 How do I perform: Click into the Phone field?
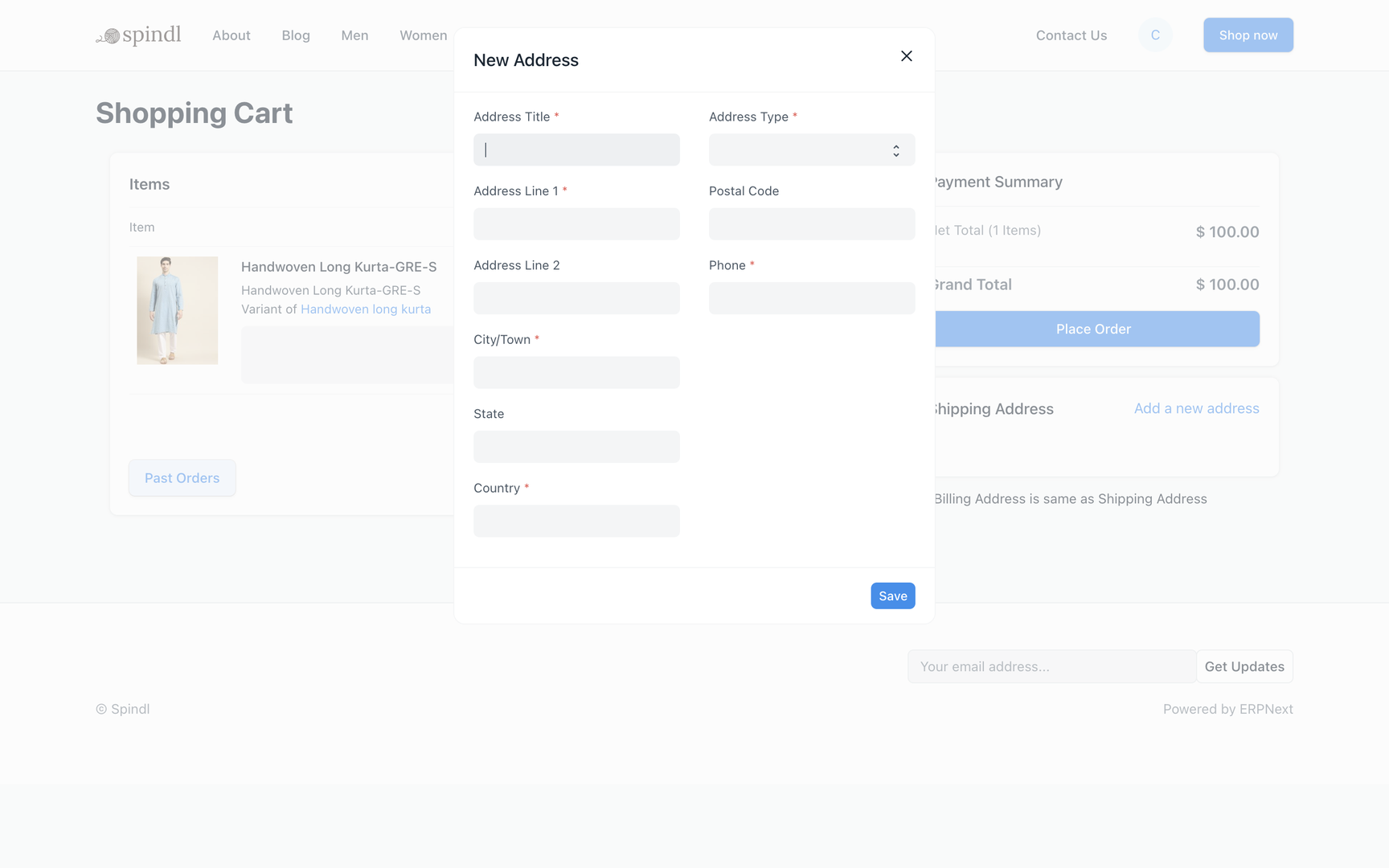click(x=811, y=298)
